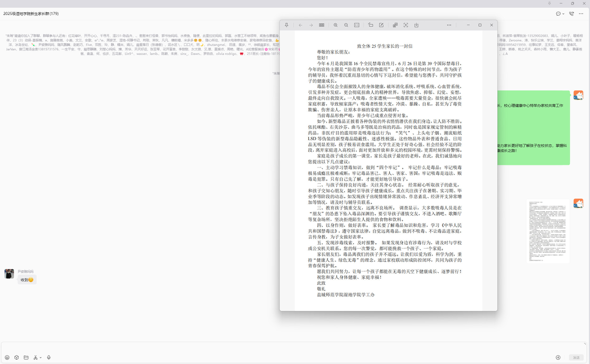
Task: Open chat more options menu at top right
Action: coord(581,14)
